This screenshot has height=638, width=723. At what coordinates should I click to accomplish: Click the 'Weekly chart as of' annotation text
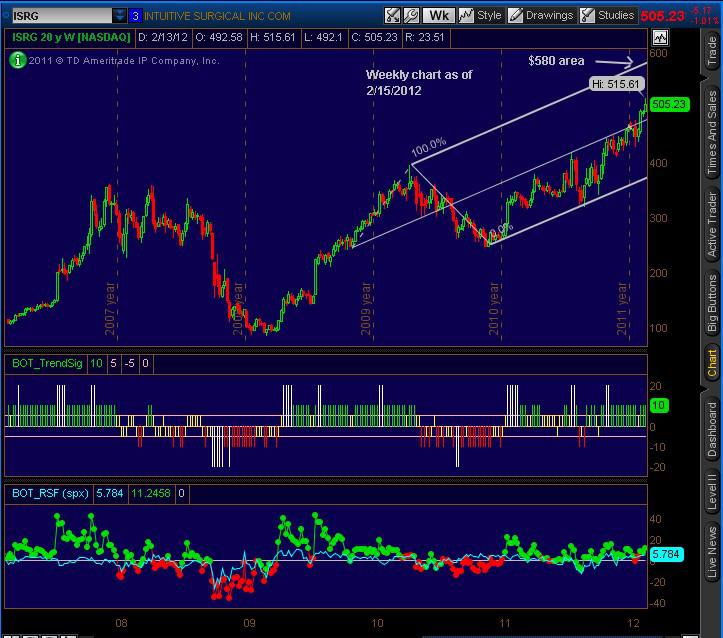[419, 75]
